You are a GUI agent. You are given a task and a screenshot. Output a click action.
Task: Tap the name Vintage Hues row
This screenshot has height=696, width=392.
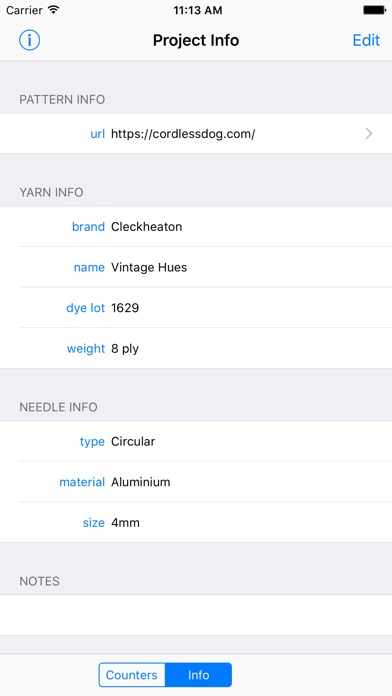pyautogui.click(x=196, y=267)
